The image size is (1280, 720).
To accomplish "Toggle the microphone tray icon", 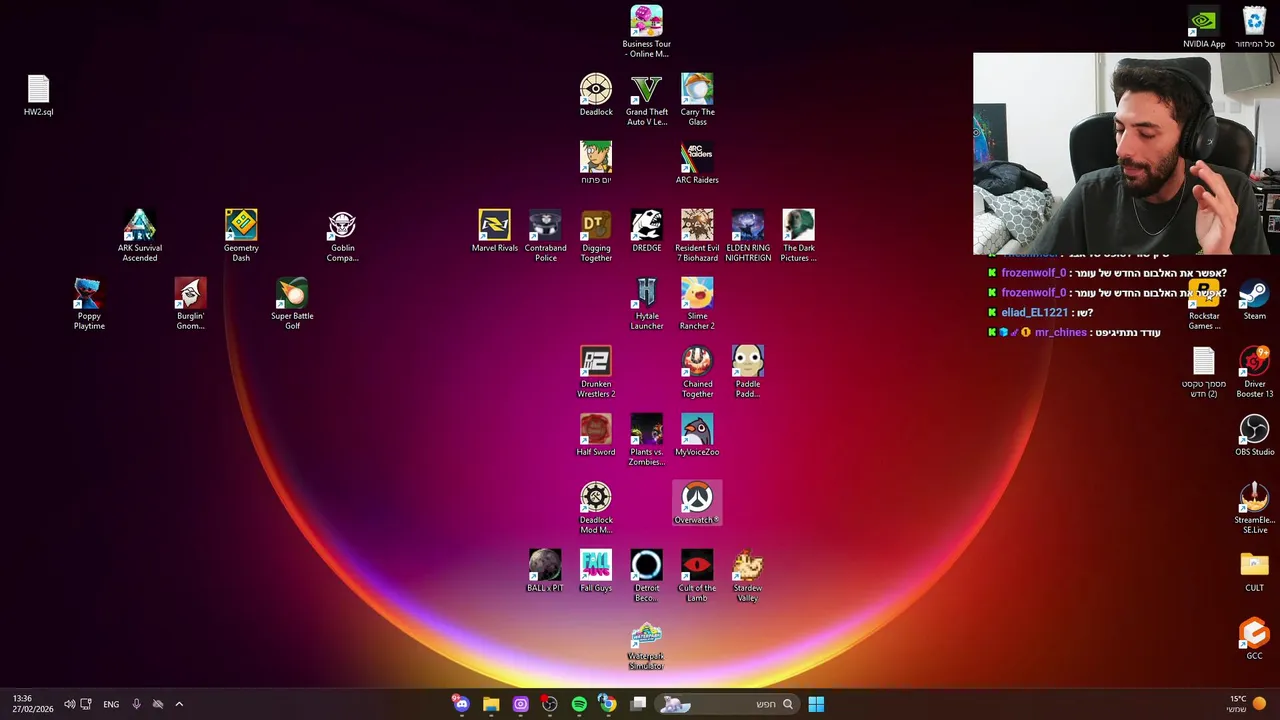I will tap(136, 704).
